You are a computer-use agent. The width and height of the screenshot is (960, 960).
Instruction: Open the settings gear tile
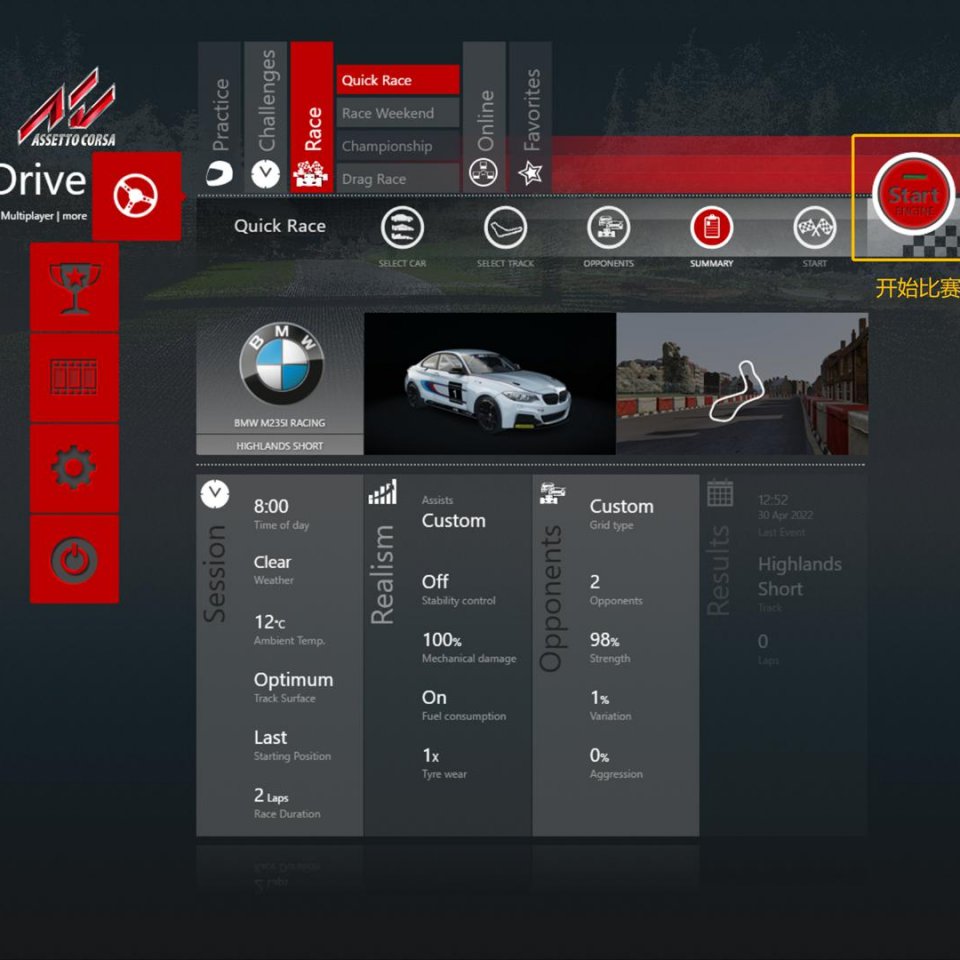click(75, 468)
